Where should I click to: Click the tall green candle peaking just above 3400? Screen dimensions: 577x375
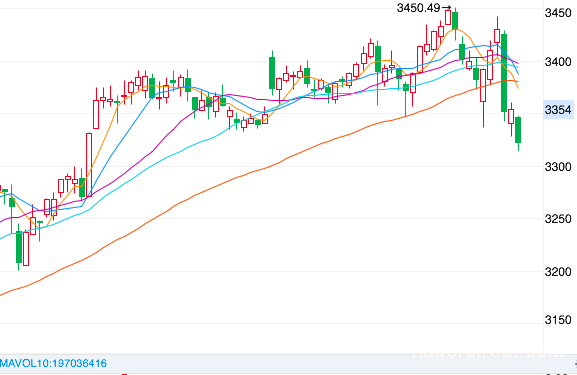click(272, 73)
